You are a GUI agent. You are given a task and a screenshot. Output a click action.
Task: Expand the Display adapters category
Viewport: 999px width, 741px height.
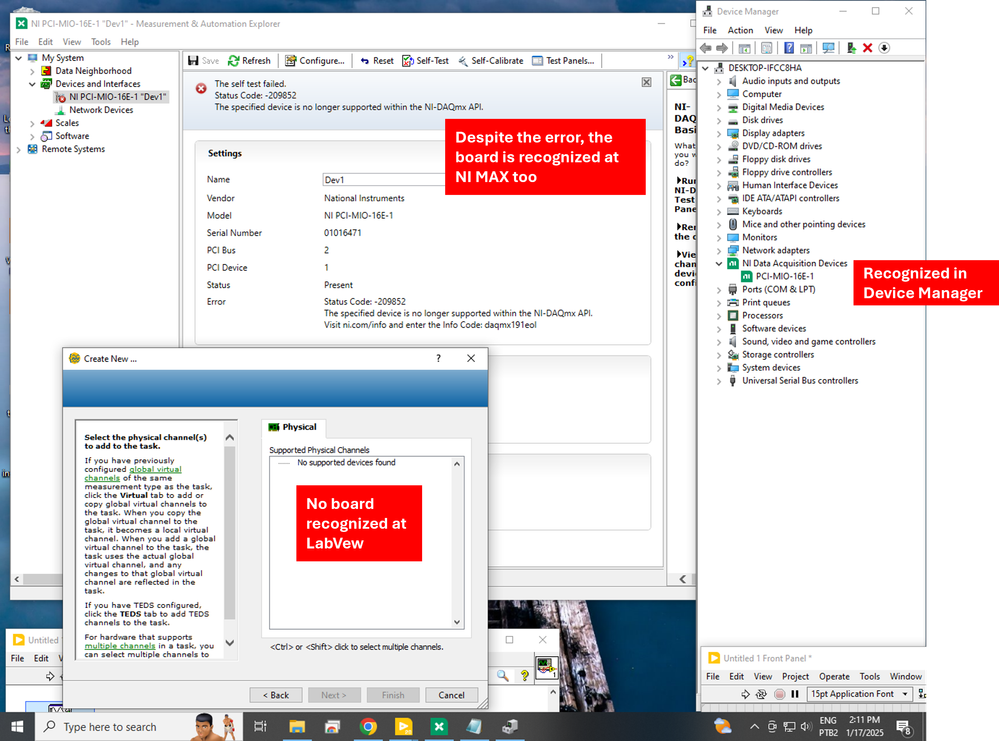(719, 133)
